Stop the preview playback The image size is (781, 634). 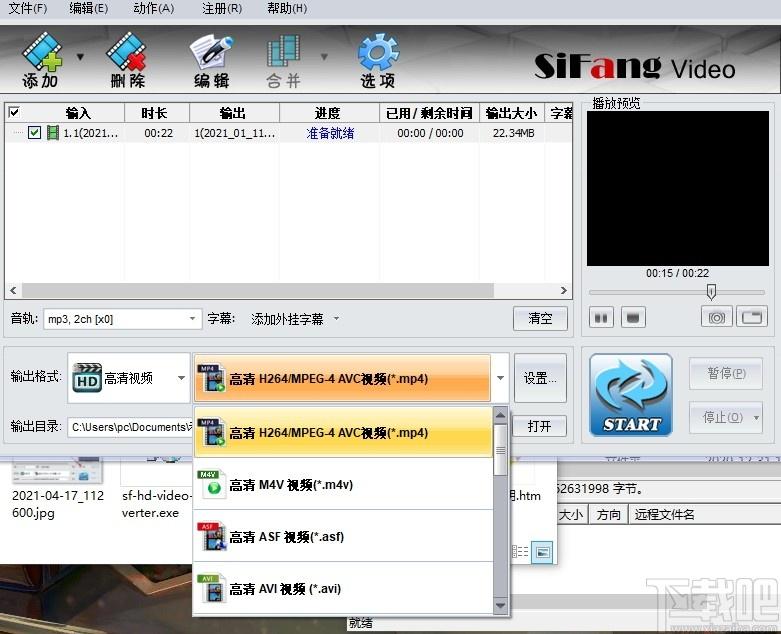tap(631, 318)
